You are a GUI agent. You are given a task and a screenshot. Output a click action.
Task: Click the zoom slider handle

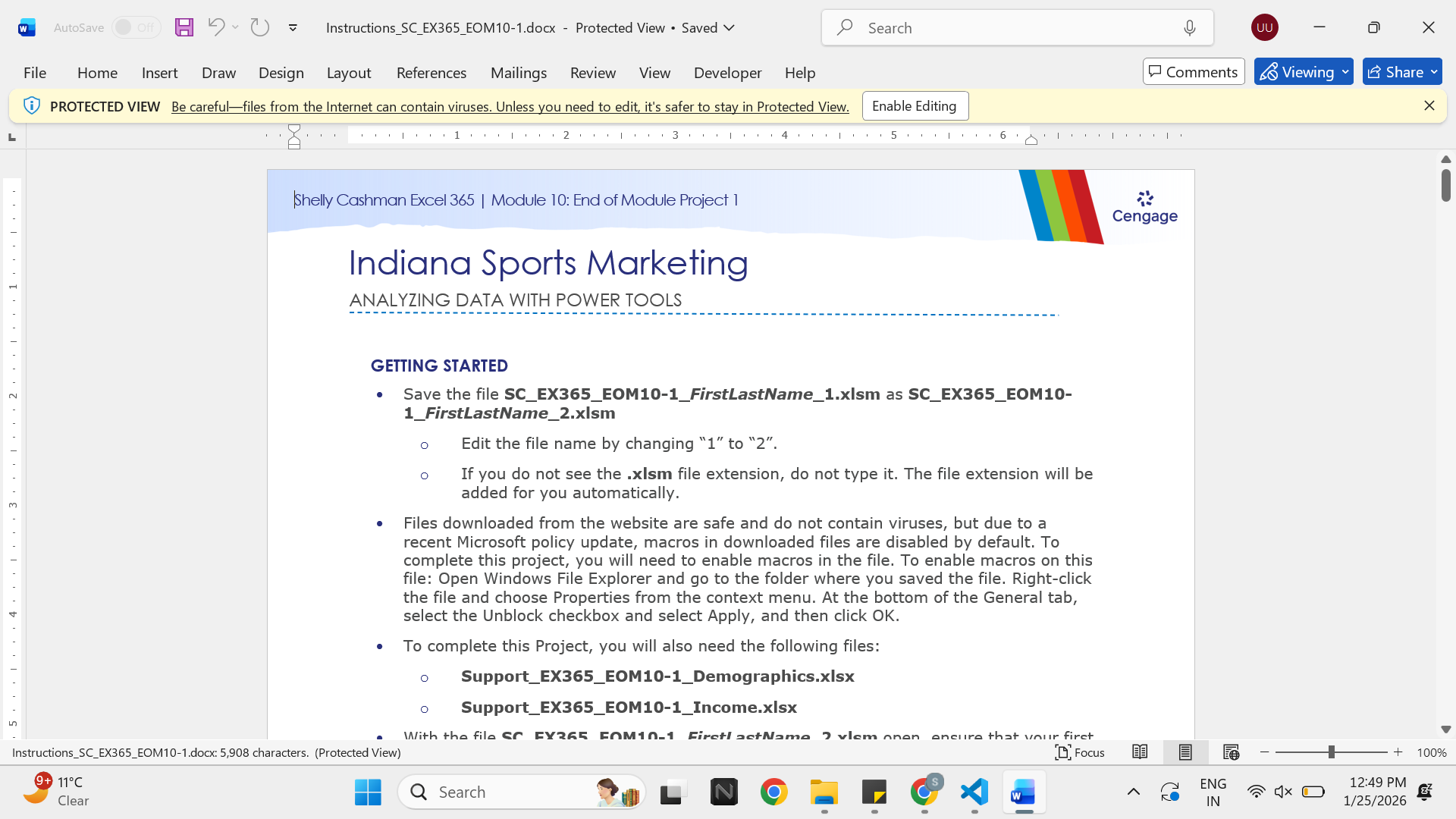tap(1331, 752)
